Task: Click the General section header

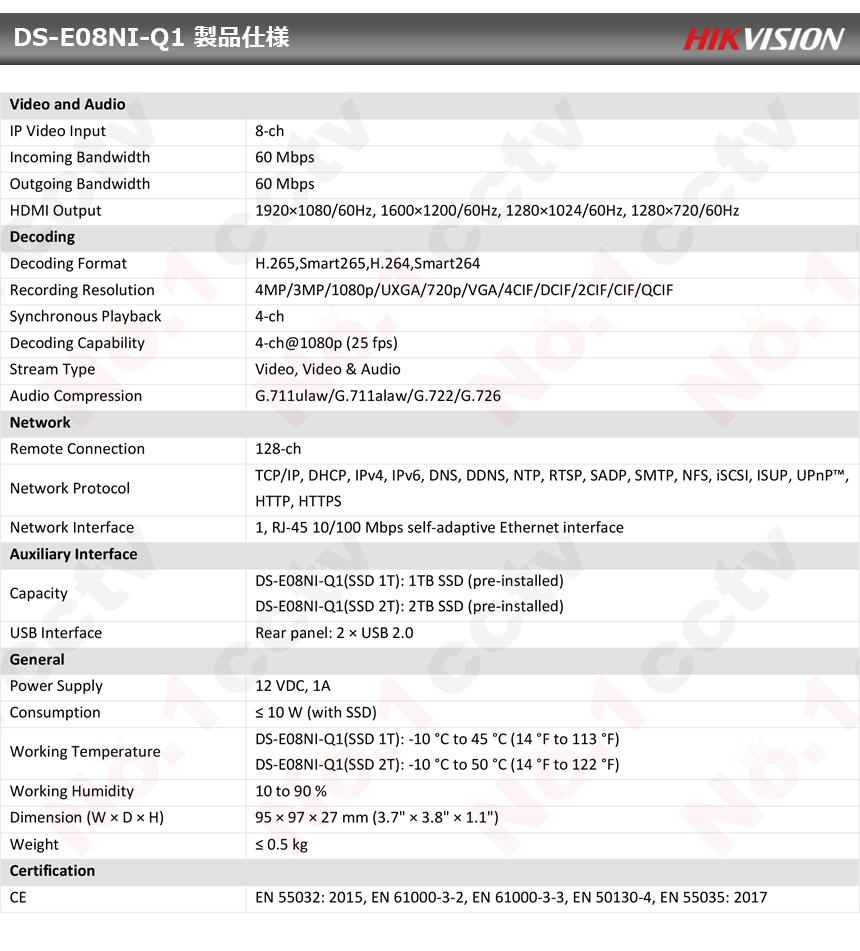Action: (37, 660)
